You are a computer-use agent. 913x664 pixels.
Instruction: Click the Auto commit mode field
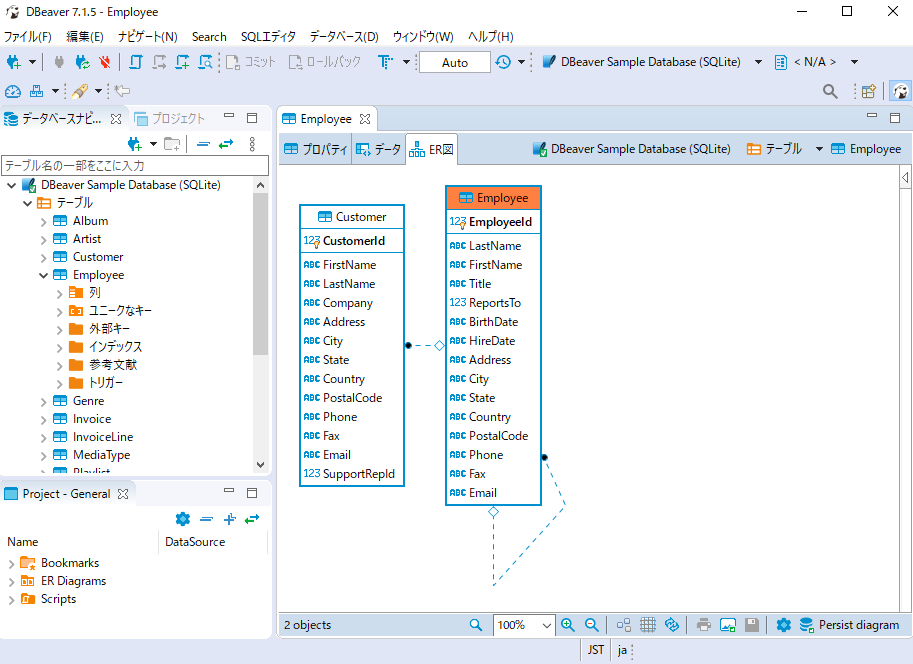pos(455,62)
